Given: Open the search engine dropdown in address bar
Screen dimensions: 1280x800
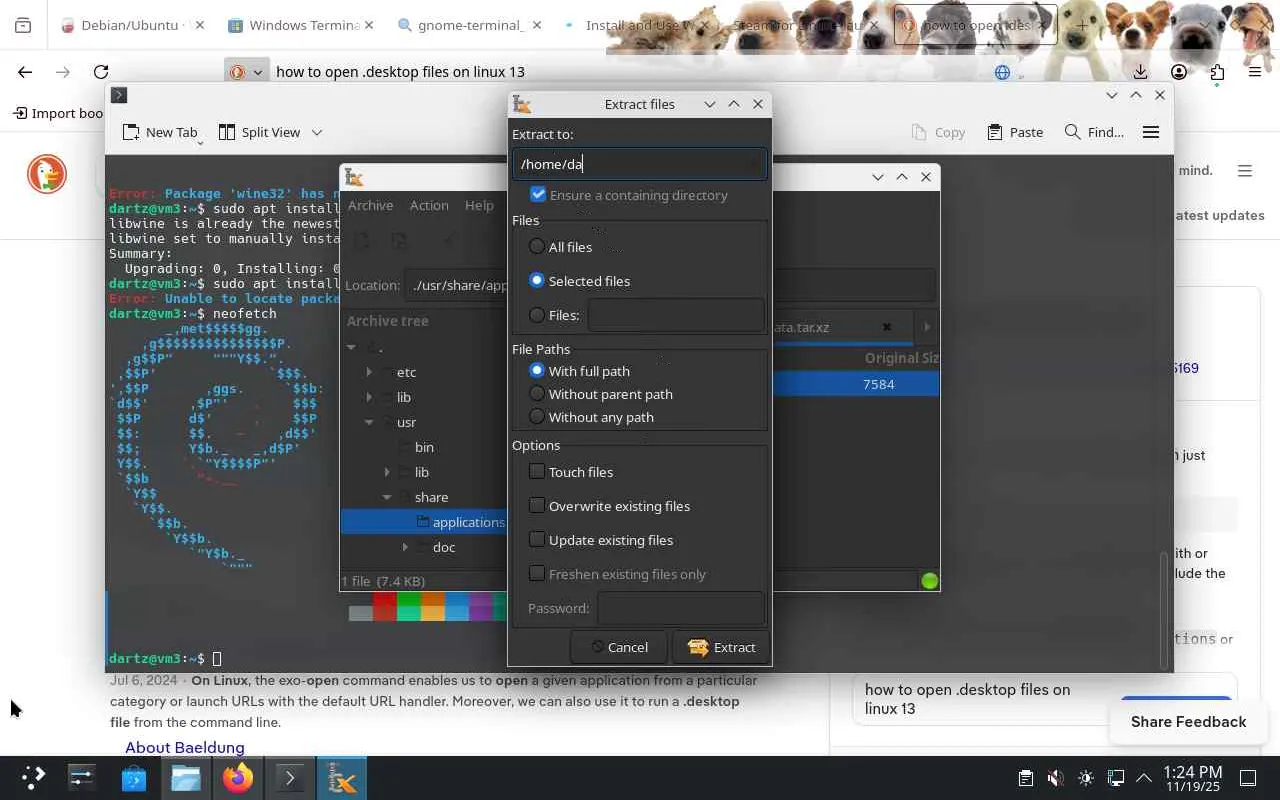Looking at the screenshot, I should point(246,72).
